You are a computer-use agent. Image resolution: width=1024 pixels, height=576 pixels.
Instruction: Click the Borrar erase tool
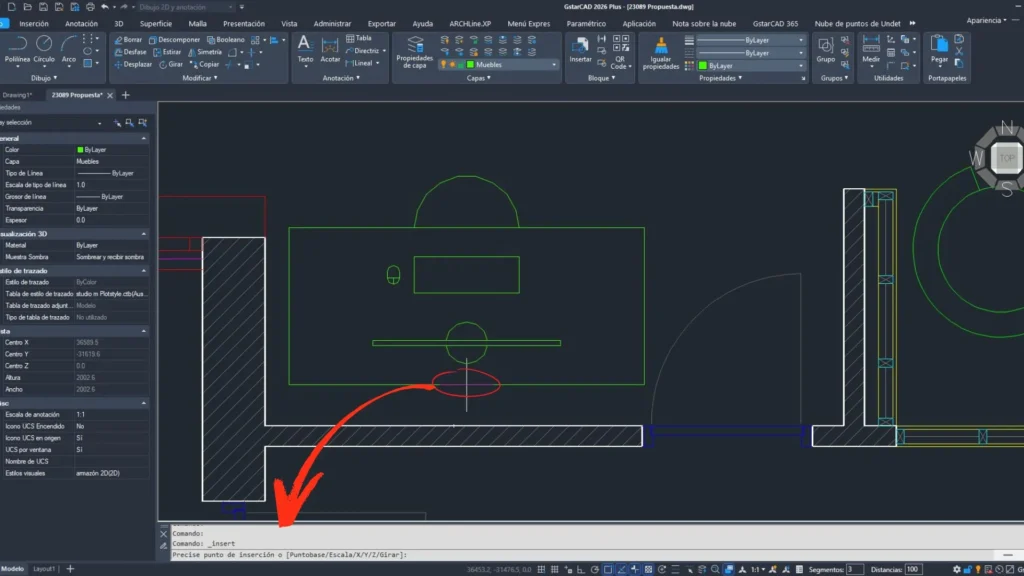pyautogui.click(x=128, y=40)
